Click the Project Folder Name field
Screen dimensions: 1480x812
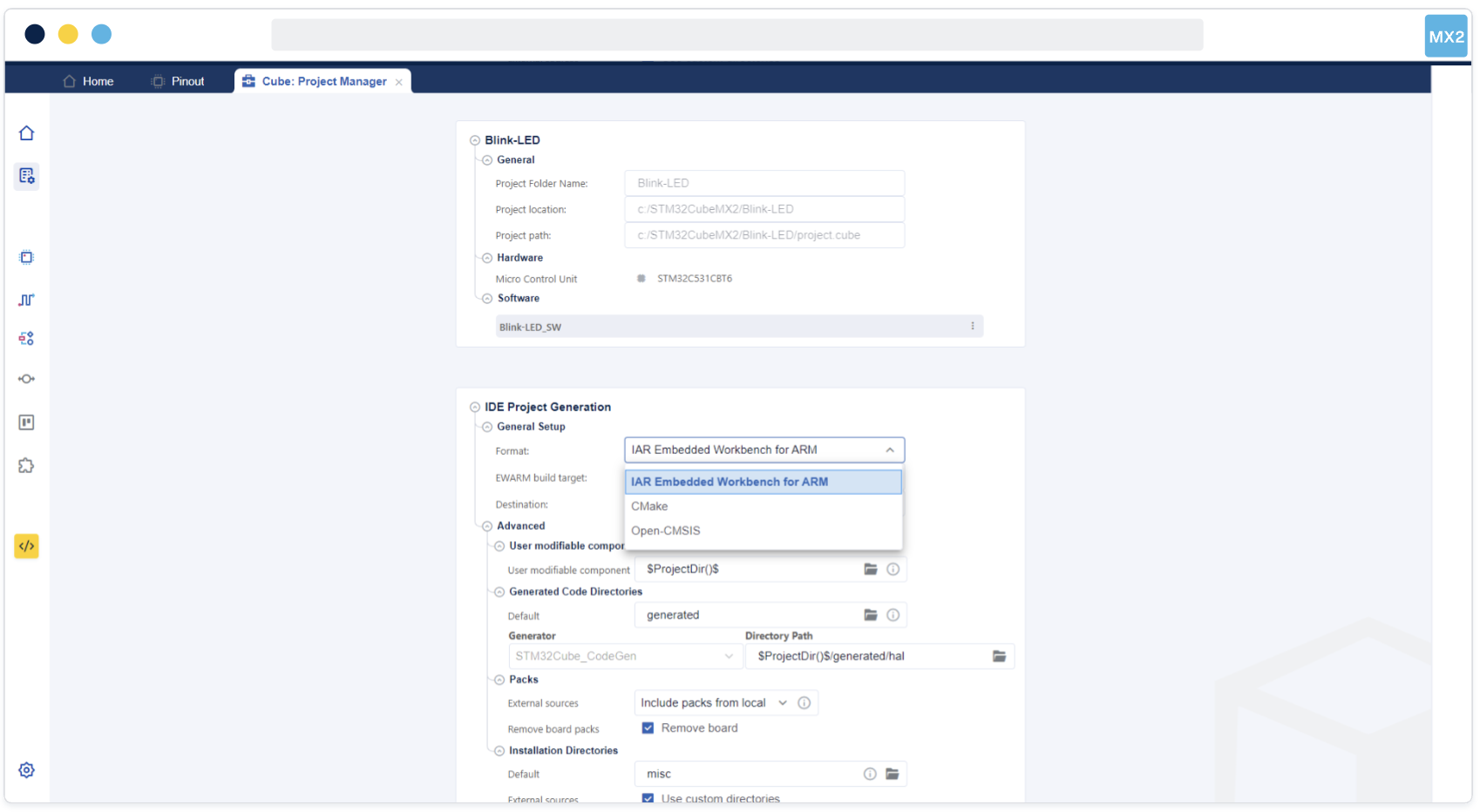point(764,183)
